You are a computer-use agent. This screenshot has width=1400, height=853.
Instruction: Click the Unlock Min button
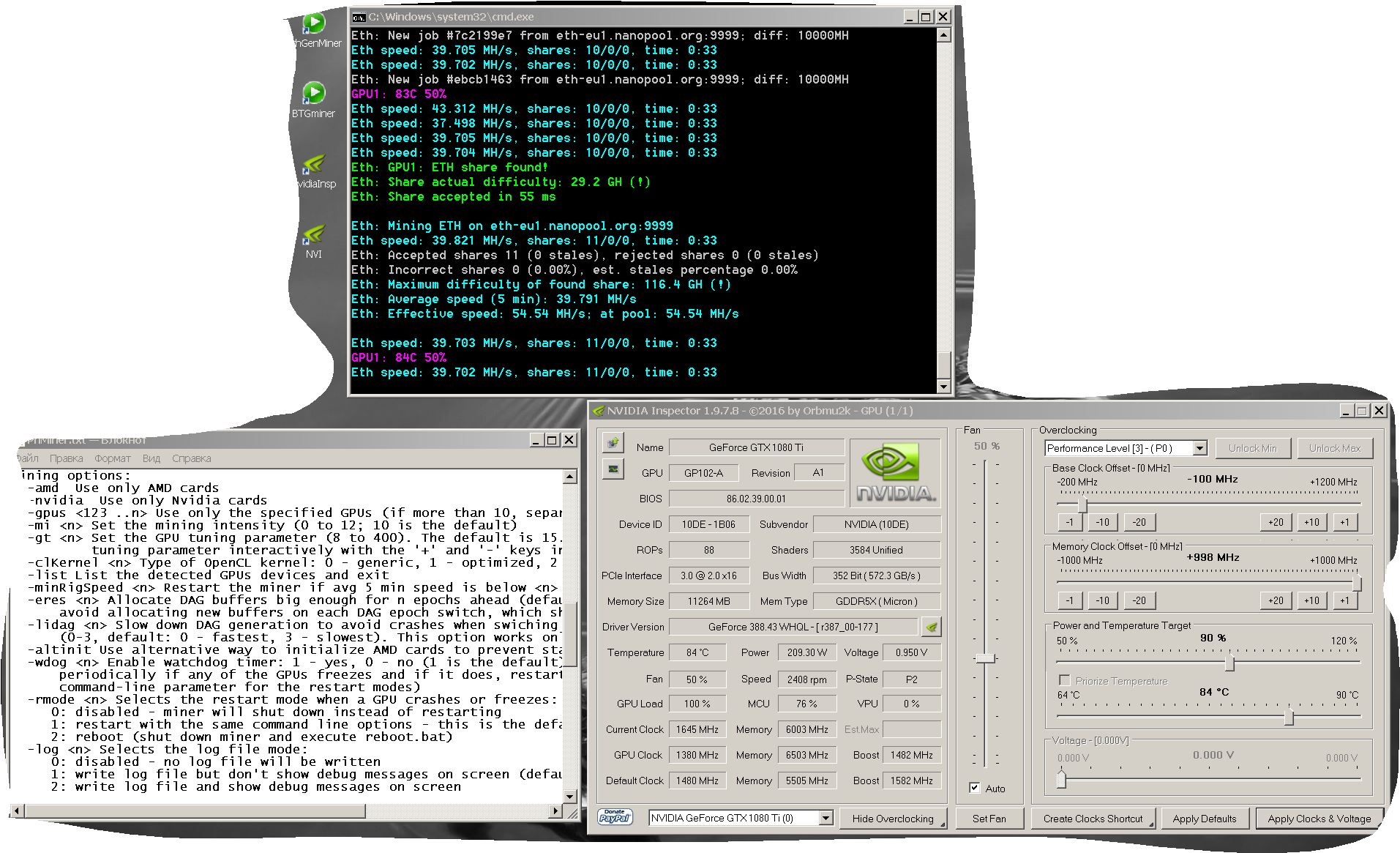pos(1252,448)
